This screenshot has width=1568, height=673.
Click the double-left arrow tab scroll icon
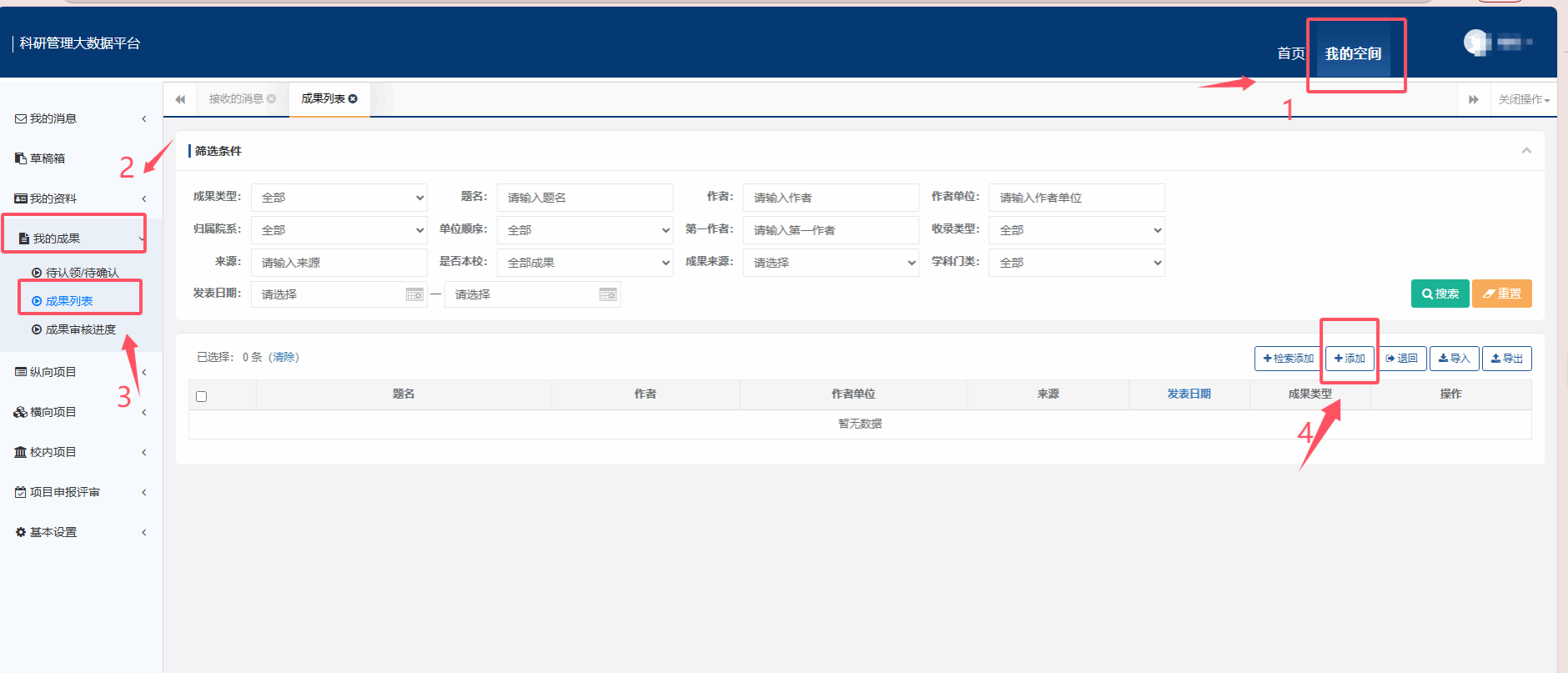click(x=180, y=99)
